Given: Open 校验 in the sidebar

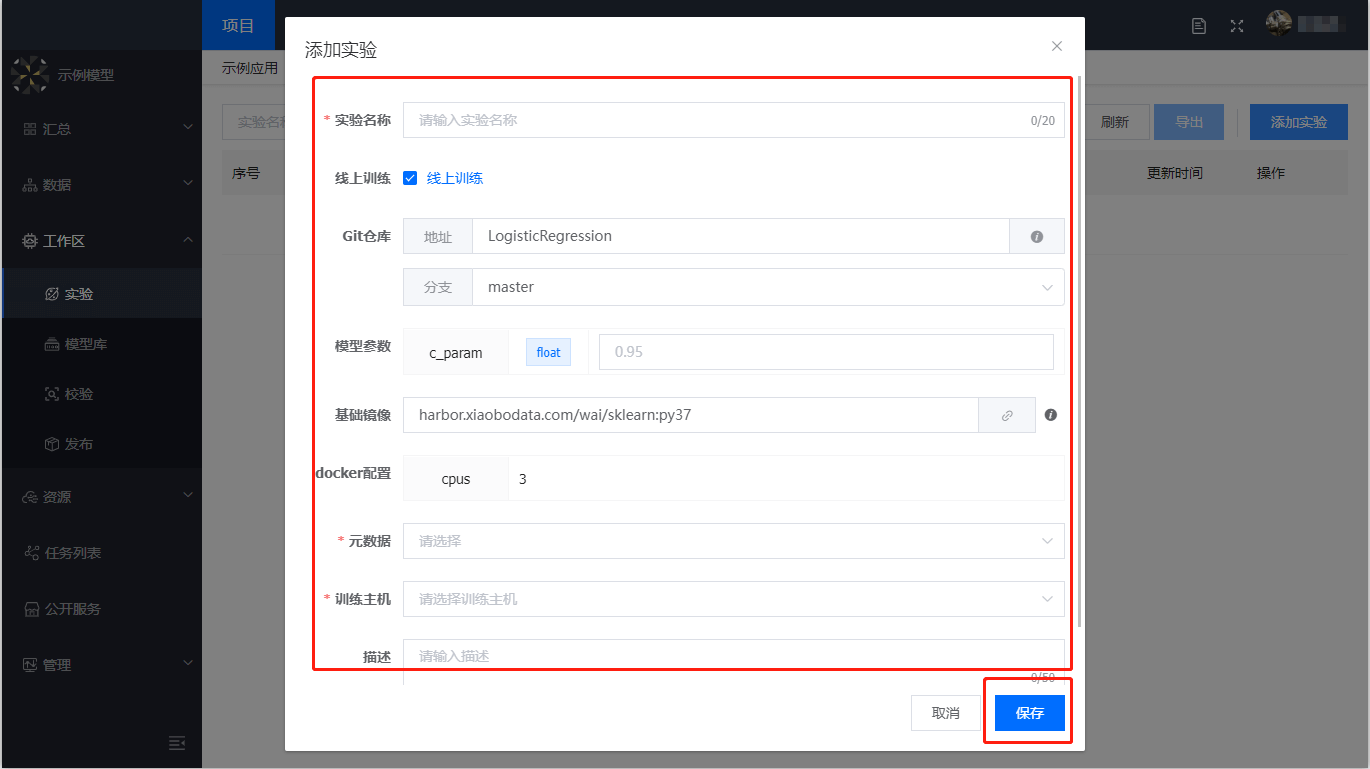Looking at the screenshot, I should pos(101,394).
